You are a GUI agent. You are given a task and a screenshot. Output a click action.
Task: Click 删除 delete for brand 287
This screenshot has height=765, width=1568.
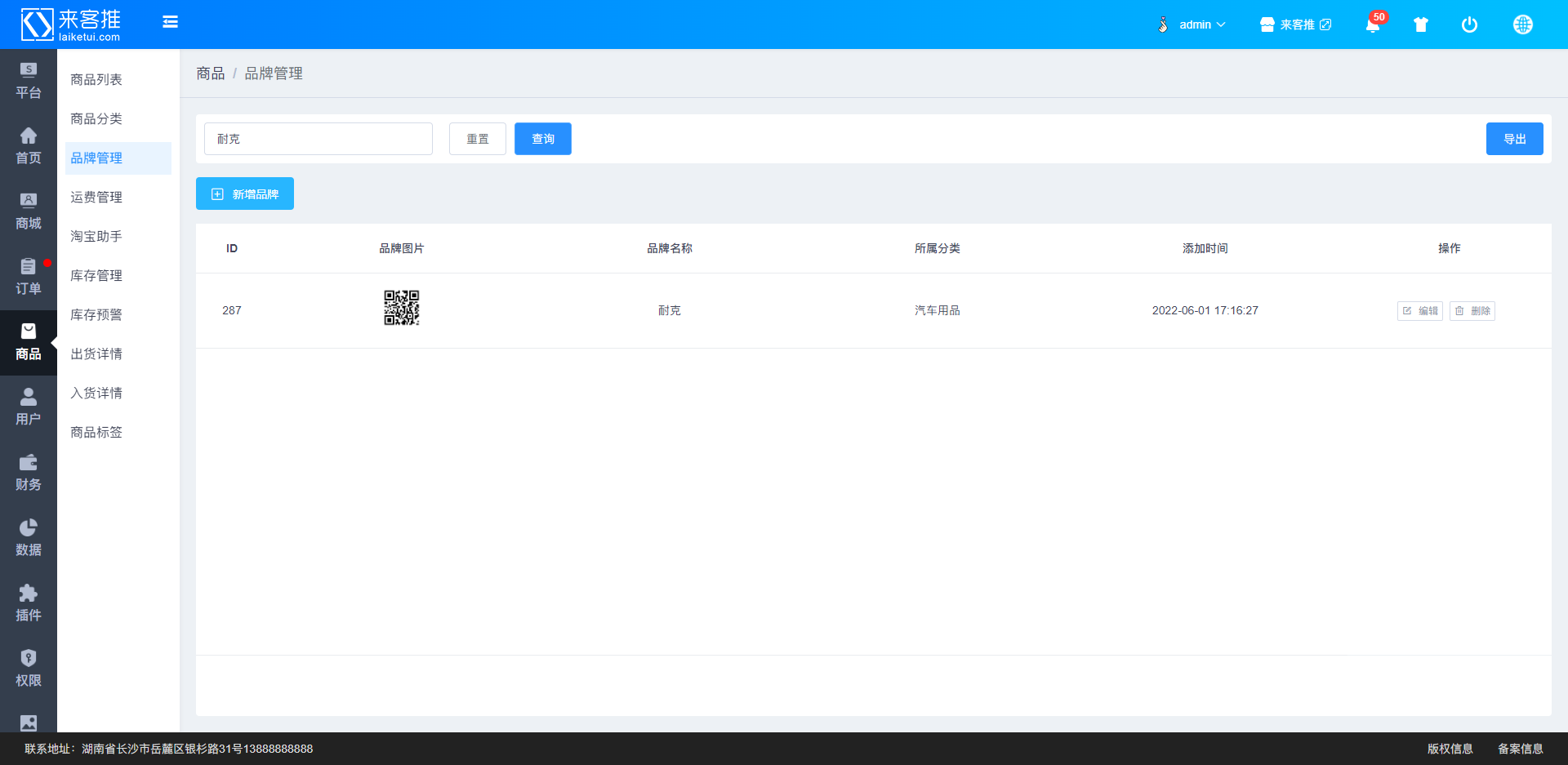click(x=1472, y=311)
